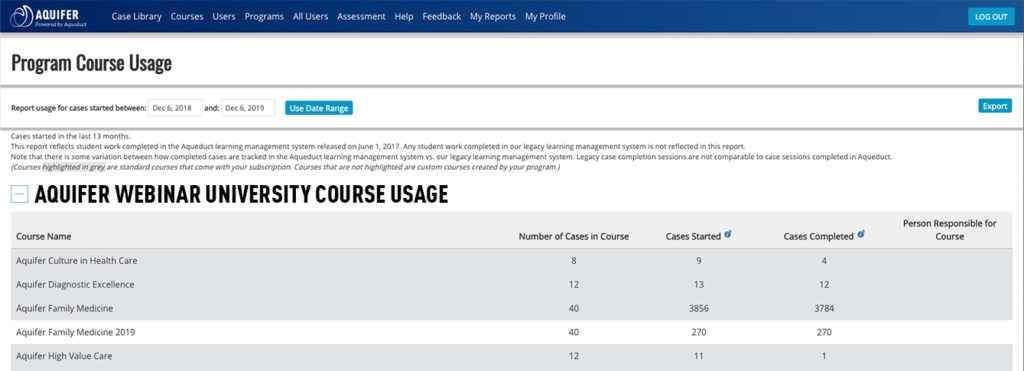1024x371 pixels.
Task: Open My Profile in the navigation
Action: (x=545, y=16)
